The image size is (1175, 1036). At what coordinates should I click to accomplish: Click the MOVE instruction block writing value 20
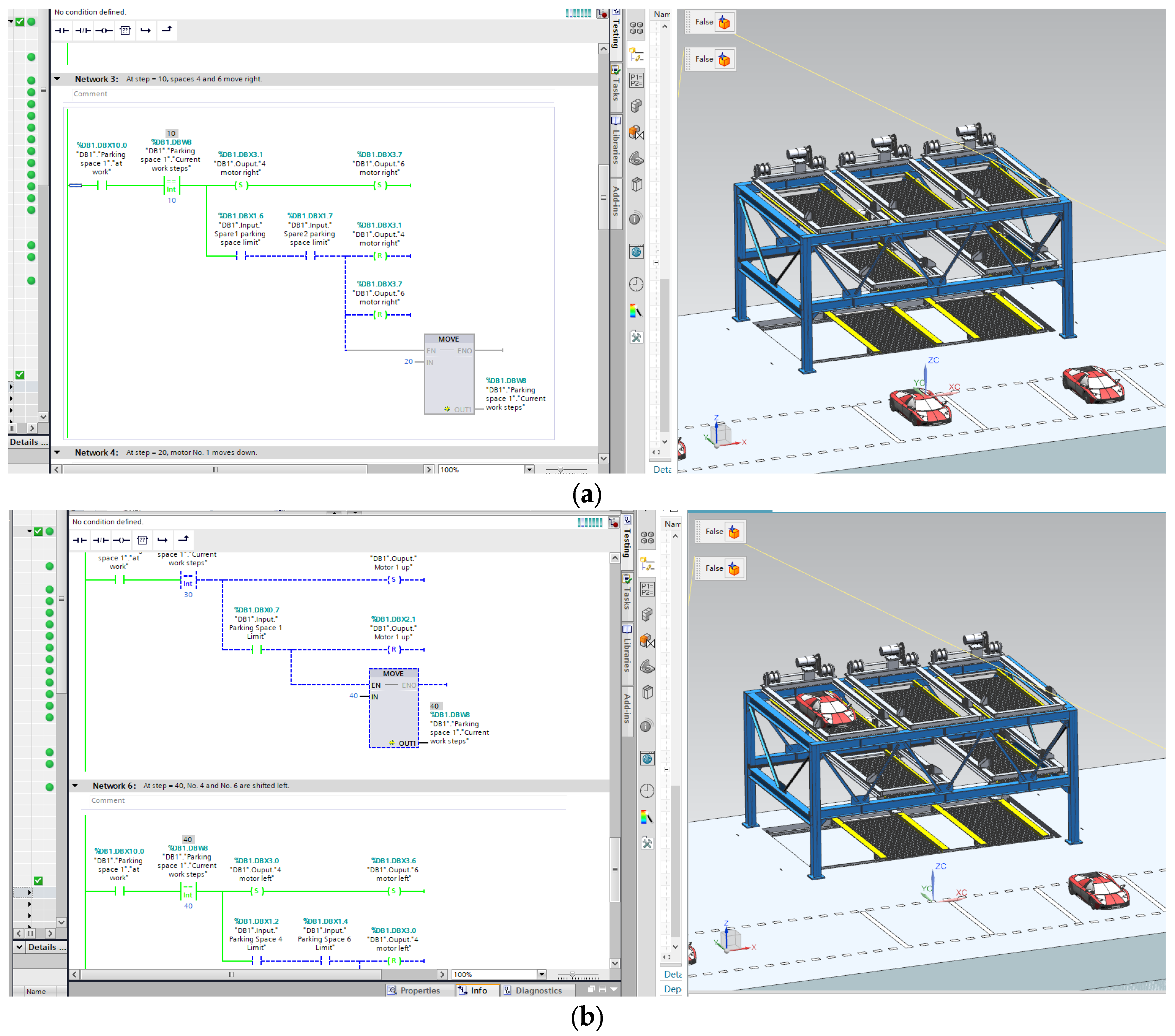449,373
